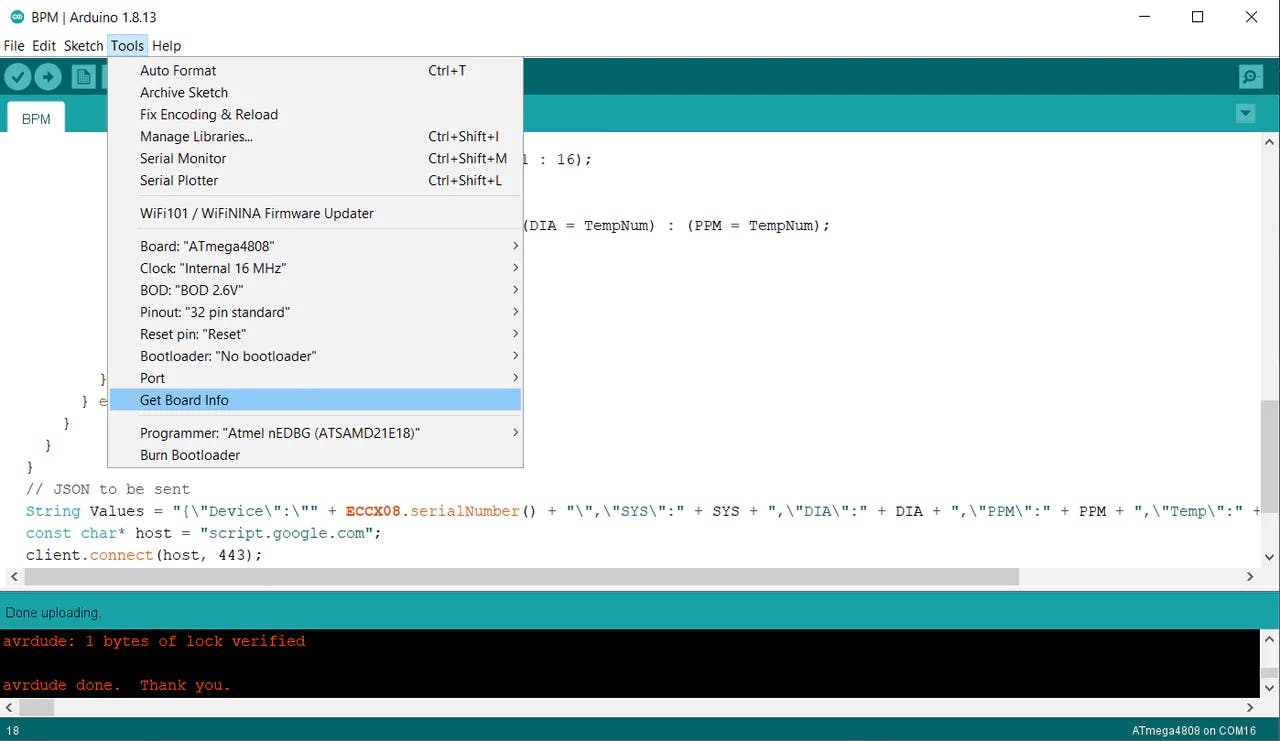Expand Programmer: "Atmel nEDBG" submenu

(315, 434)
